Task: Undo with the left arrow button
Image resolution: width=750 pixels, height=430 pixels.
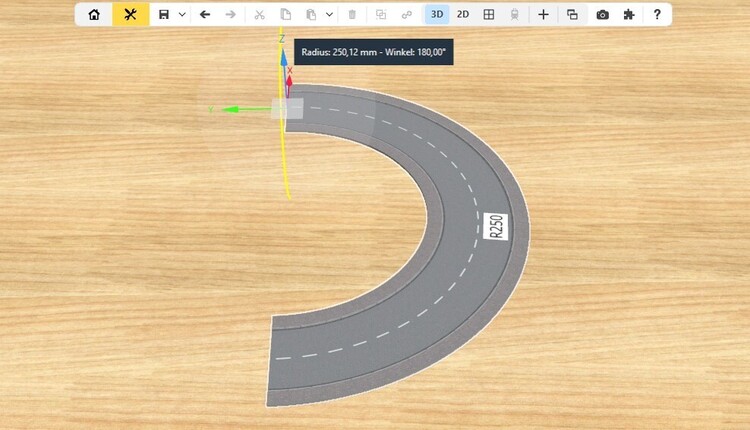Action: [x=205, y=15]
